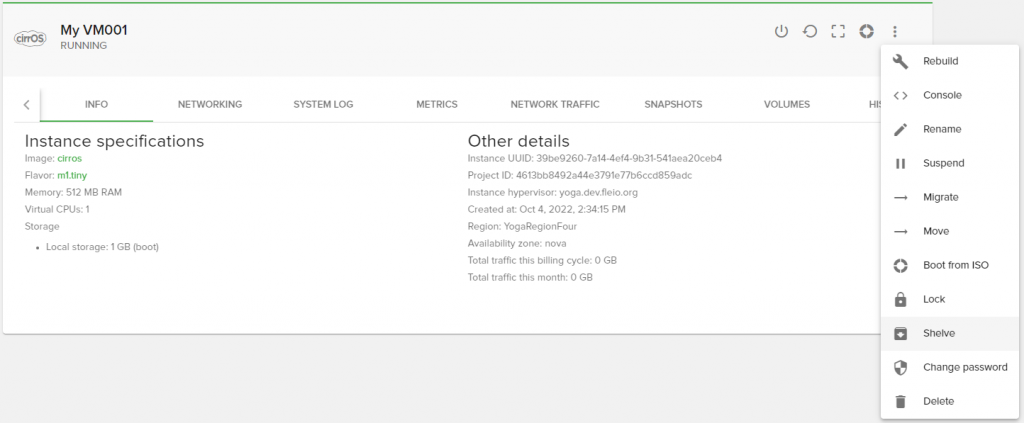This screenshot has width=1024, height=423.
Task: Open the fullscreen console icon
Action: [x=838, y=31]
